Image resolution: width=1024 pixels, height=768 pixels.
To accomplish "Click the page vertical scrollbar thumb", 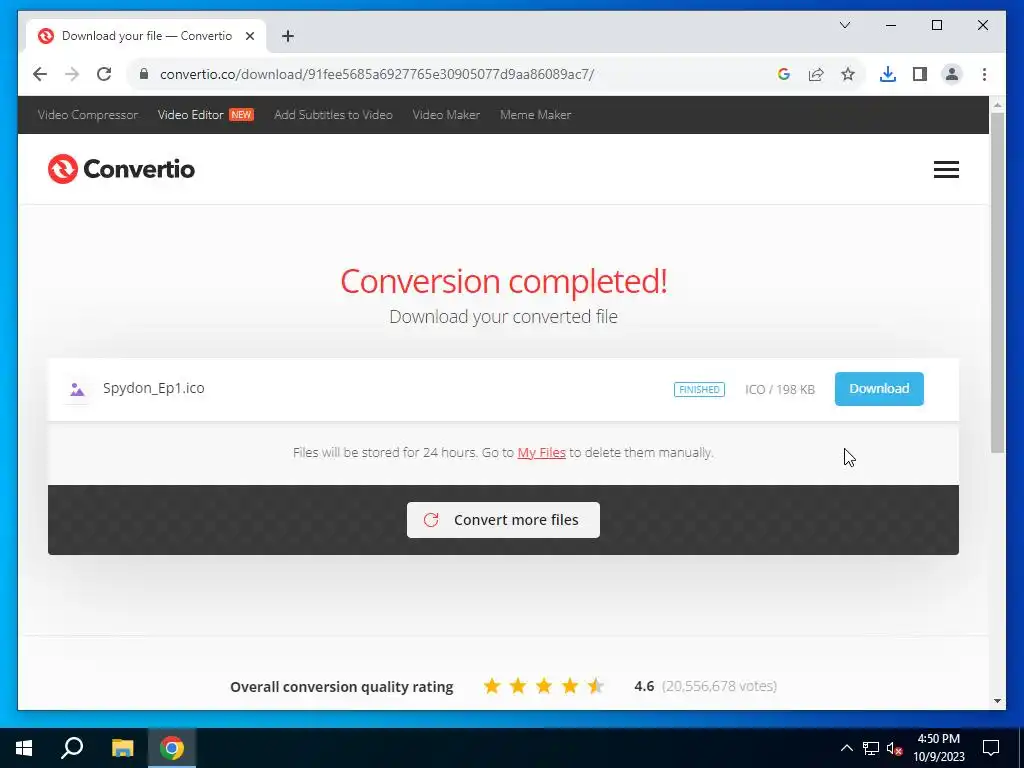I will (x=997, y=282).
